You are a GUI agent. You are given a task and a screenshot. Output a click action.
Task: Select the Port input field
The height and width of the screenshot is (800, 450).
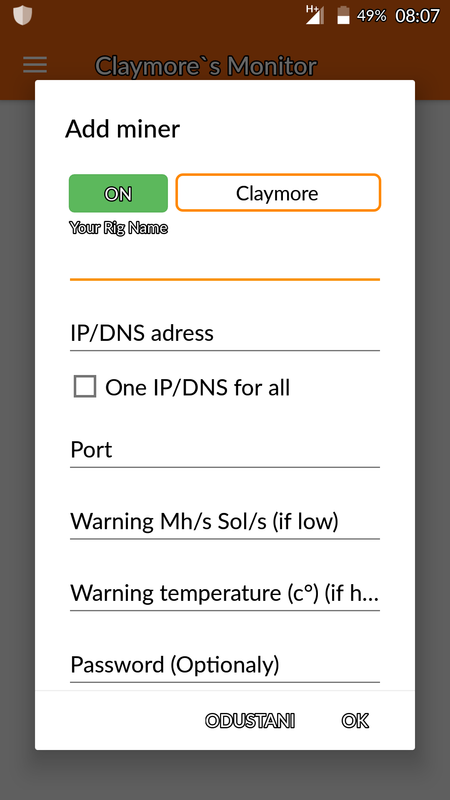click(x=224, y=450)
